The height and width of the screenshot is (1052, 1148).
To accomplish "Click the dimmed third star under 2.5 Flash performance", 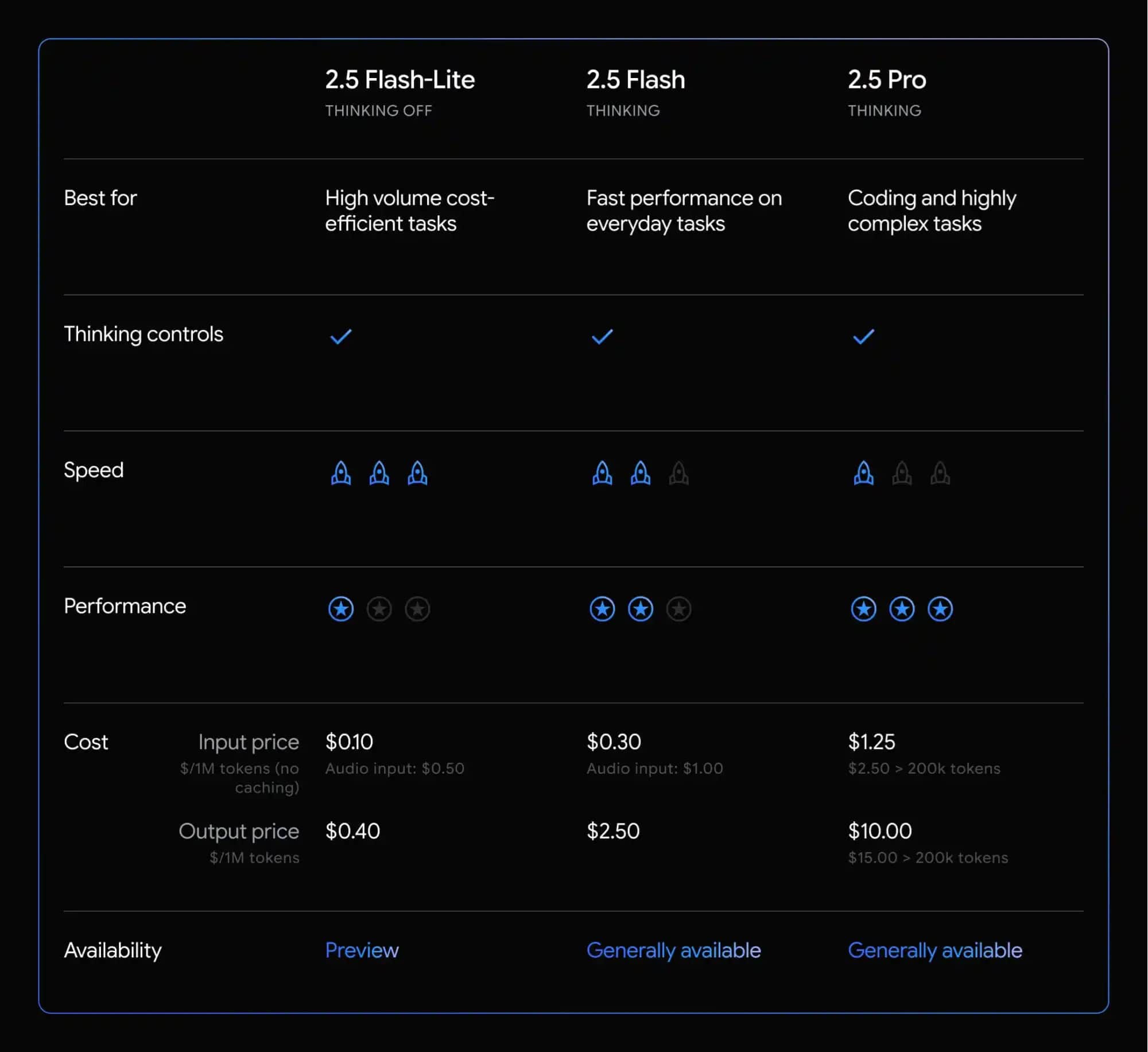I will [679, 609].
